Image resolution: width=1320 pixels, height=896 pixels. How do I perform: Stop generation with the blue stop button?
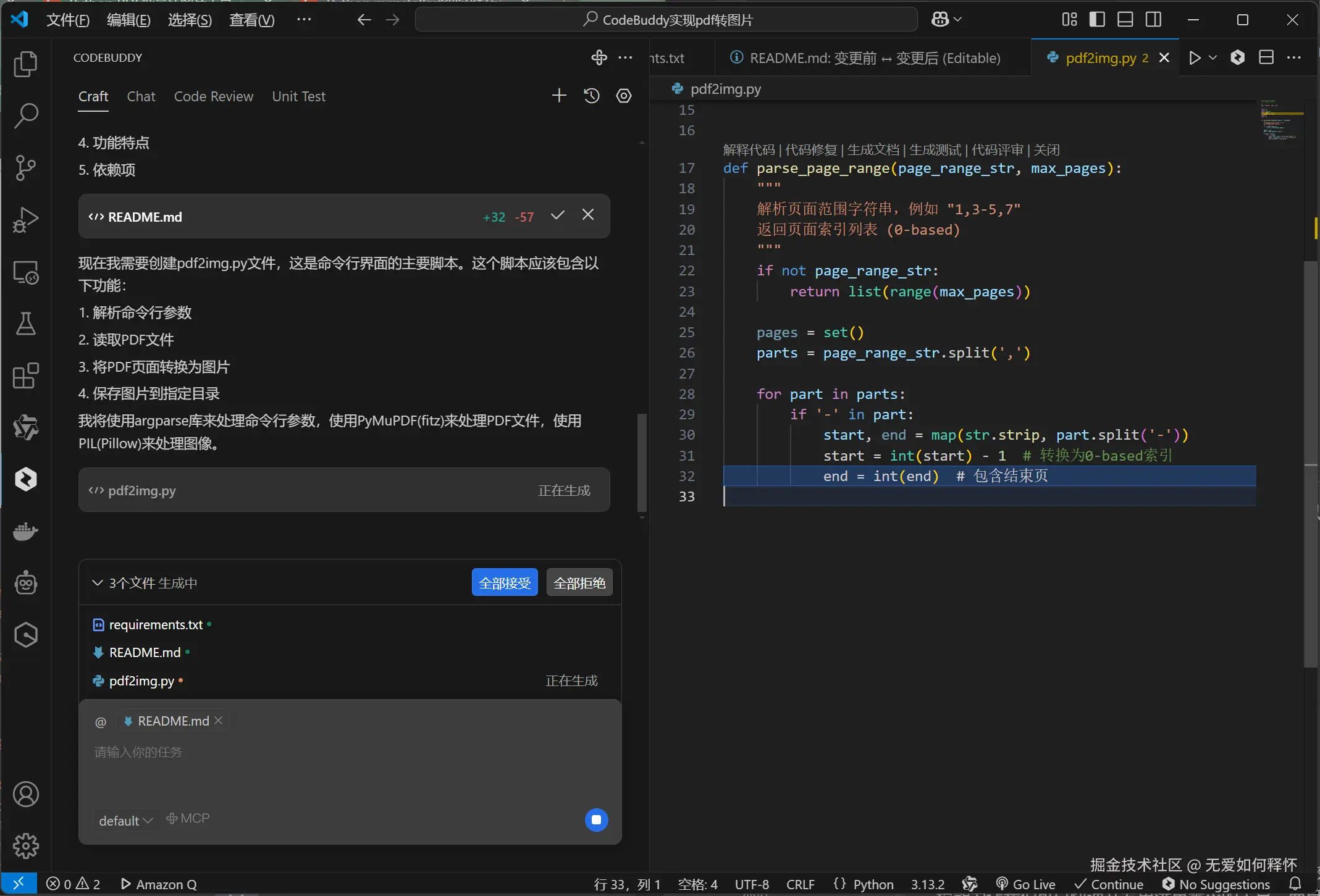(x=596, y=820)
